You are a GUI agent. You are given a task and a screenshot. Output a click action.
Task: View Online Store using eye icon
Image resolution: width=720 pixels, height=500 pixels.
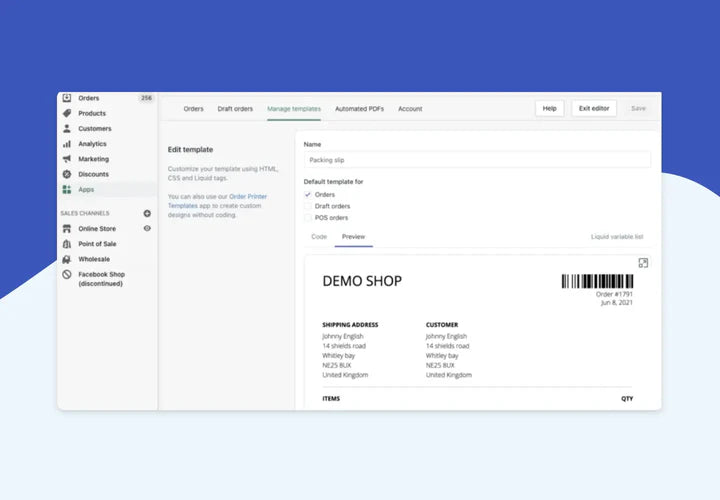(x=147, y=229)
